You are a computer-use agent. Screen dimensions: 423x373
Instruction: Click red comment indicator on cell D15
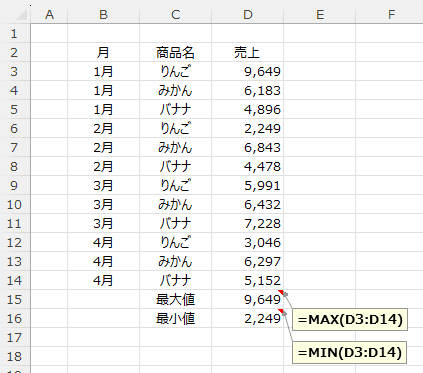tap(281, 292)
